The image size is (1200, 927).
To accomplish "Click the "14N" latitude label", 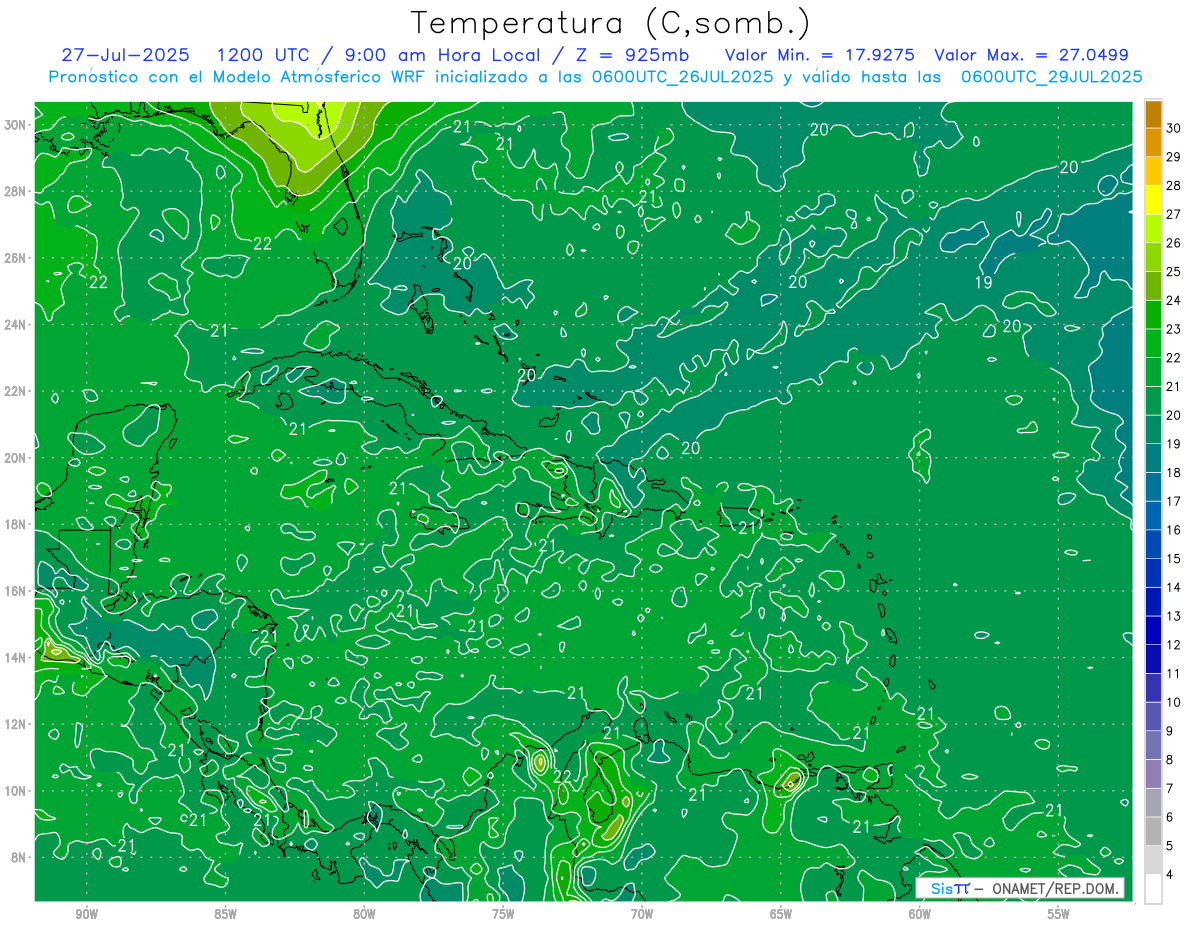I will (x=17, y=658).
